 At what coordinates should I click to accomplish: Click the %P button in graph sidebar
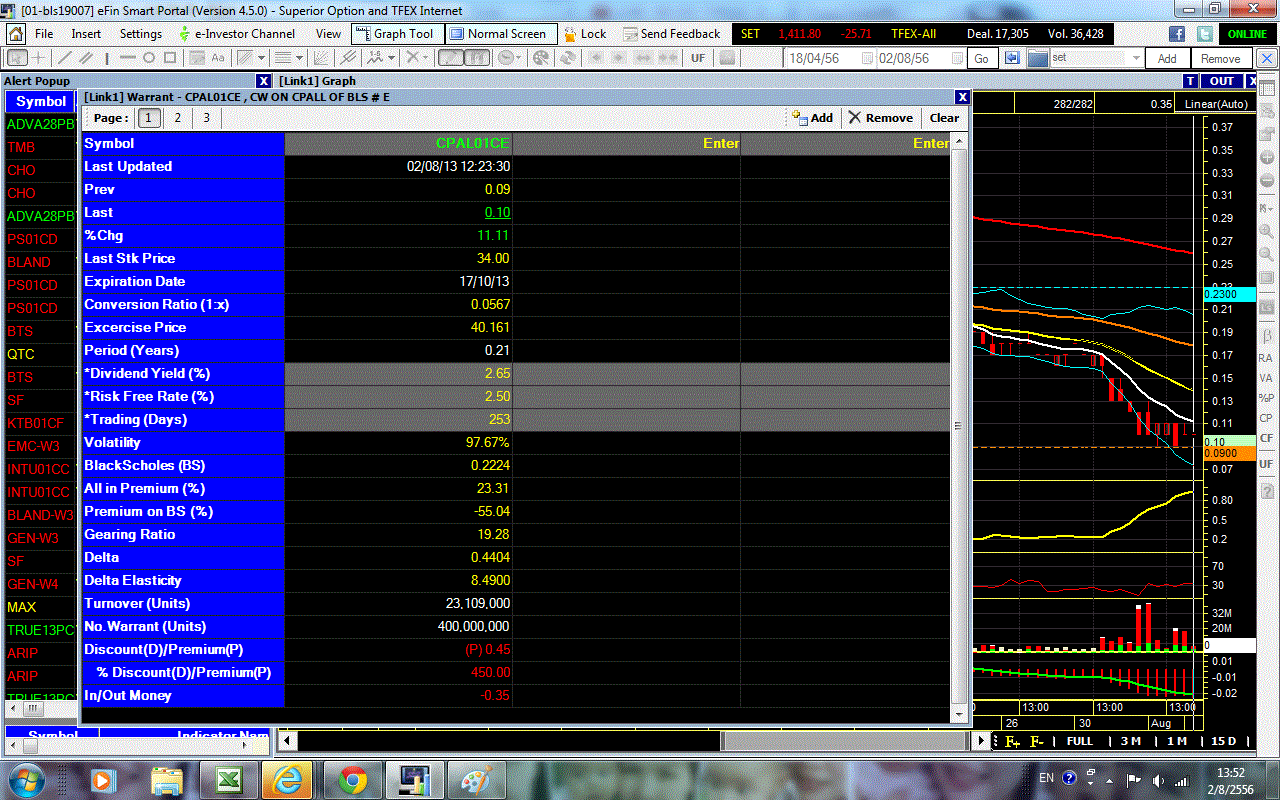coord(1266,398)
